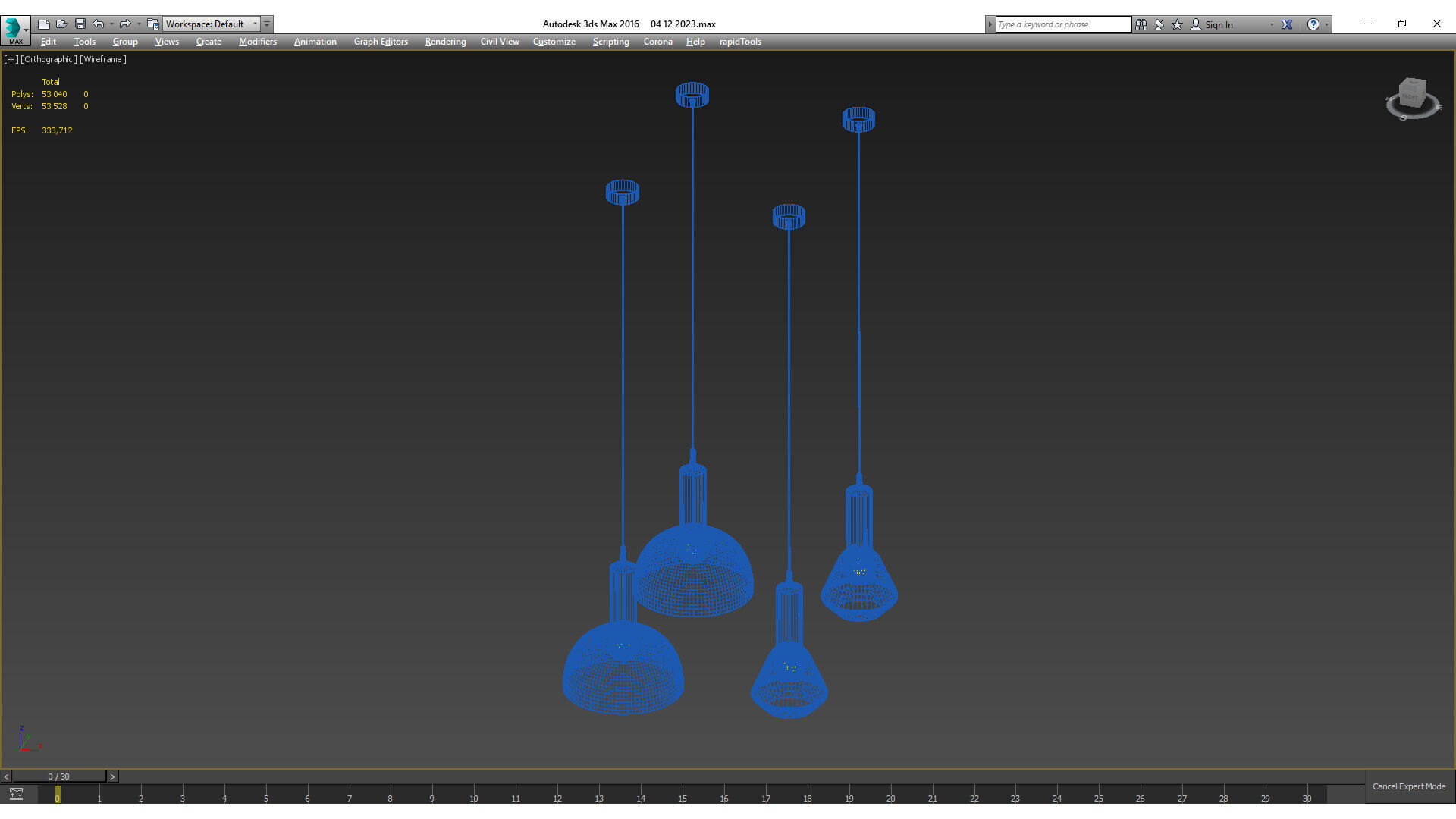1456x819 pixels.
Task: Open the Autodesk Exchange X icon
Action: 1287,24
